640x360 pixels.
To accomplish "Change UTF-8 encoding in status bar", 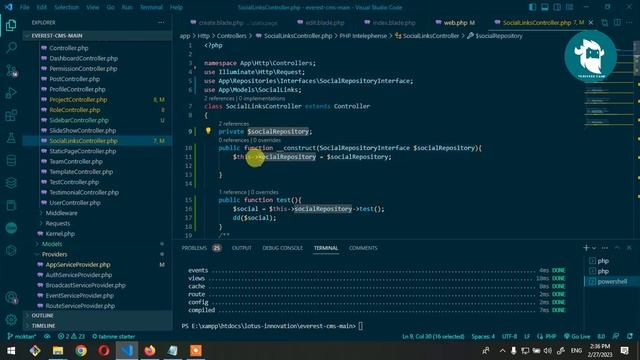I will 509,336.
